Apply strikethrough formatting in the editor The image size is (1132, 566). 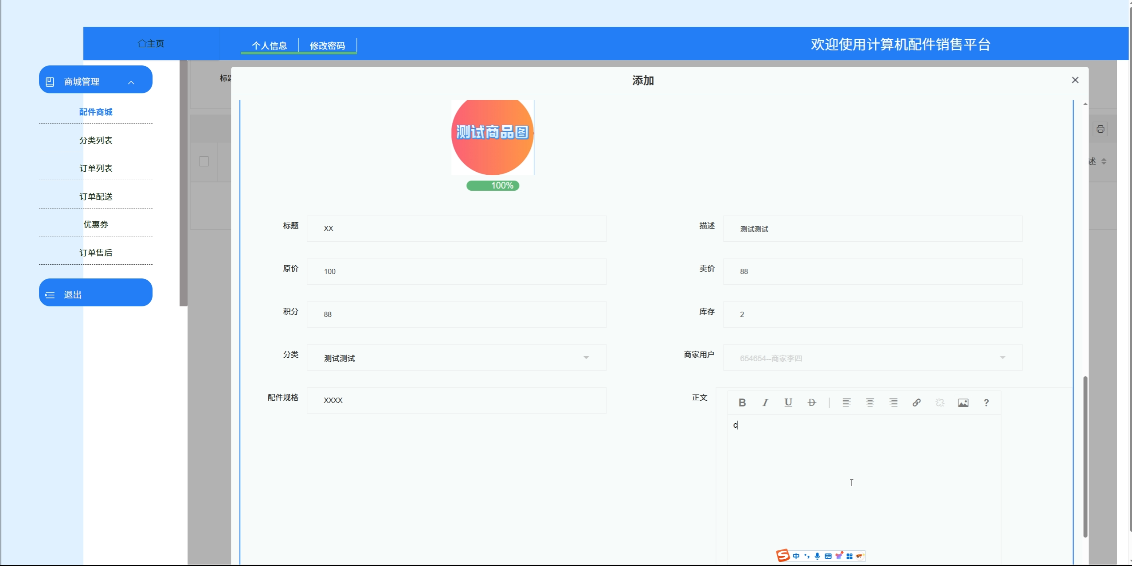[x=811, y=403]
